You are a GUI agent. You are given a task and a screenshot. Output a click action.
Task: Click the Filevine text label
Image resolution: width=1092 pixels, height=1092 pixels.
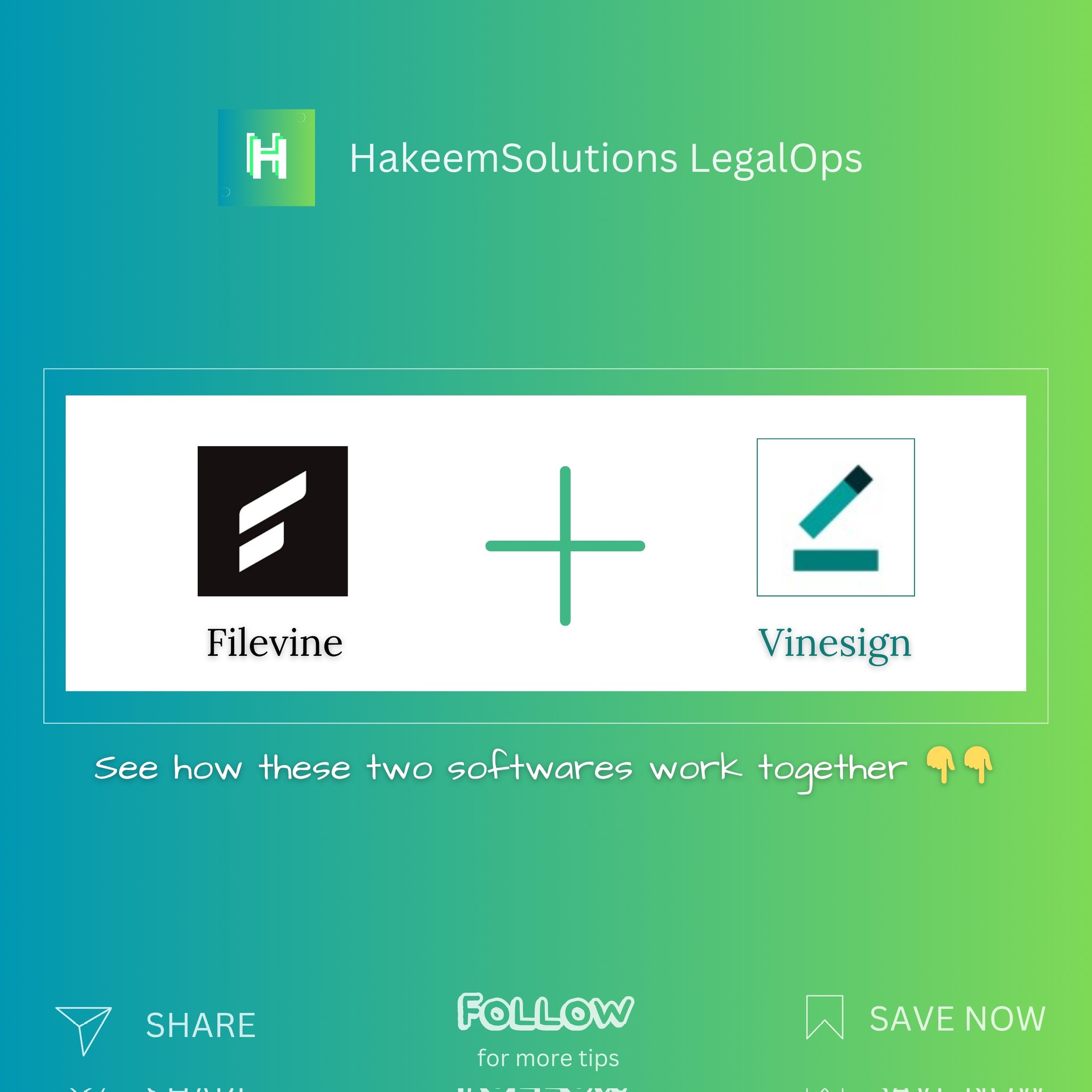coord(275,643)
